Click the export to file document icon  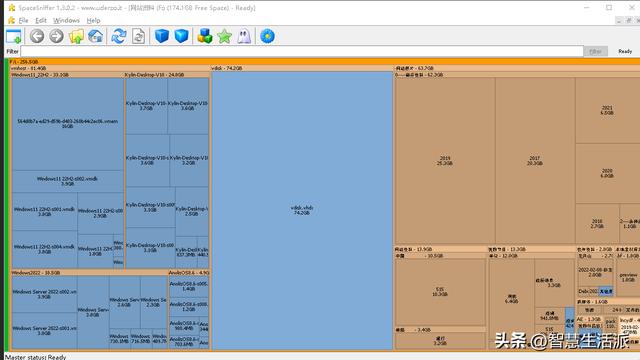point(138,36)
